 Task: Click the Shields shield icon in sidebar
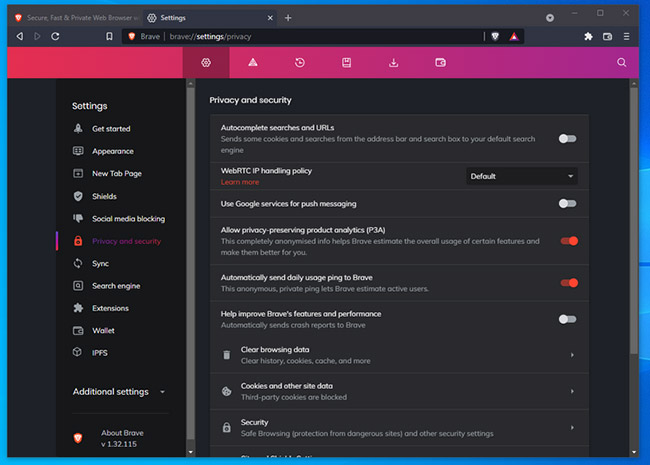(78, 196)
